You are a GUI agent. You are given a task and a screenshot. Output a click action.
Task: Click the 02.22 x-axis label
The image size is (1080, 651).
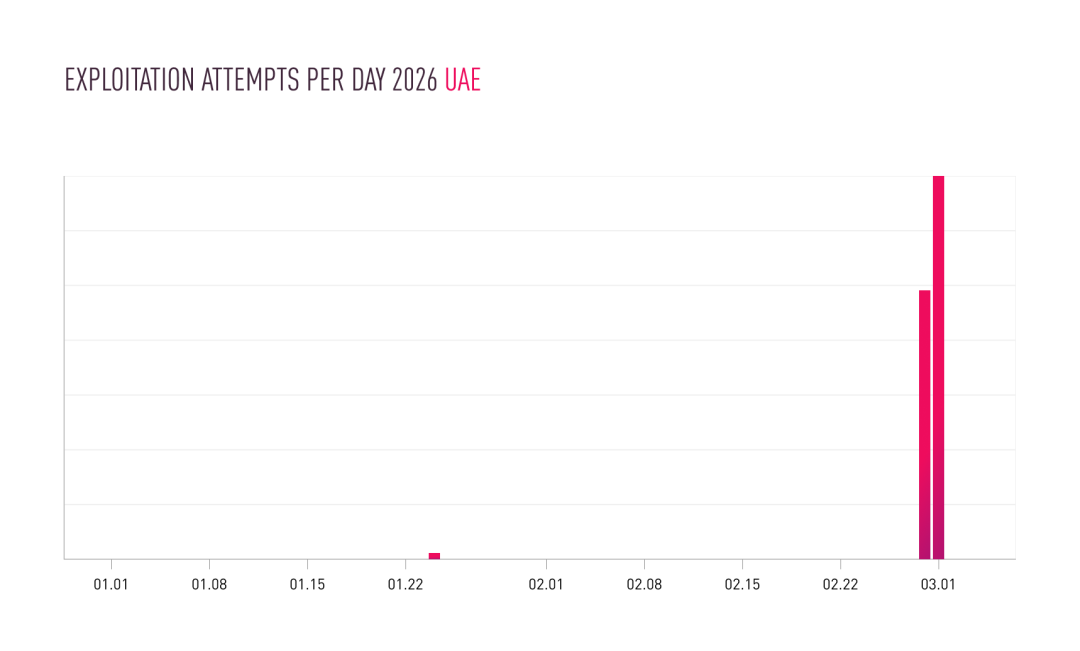pos(840,584)
